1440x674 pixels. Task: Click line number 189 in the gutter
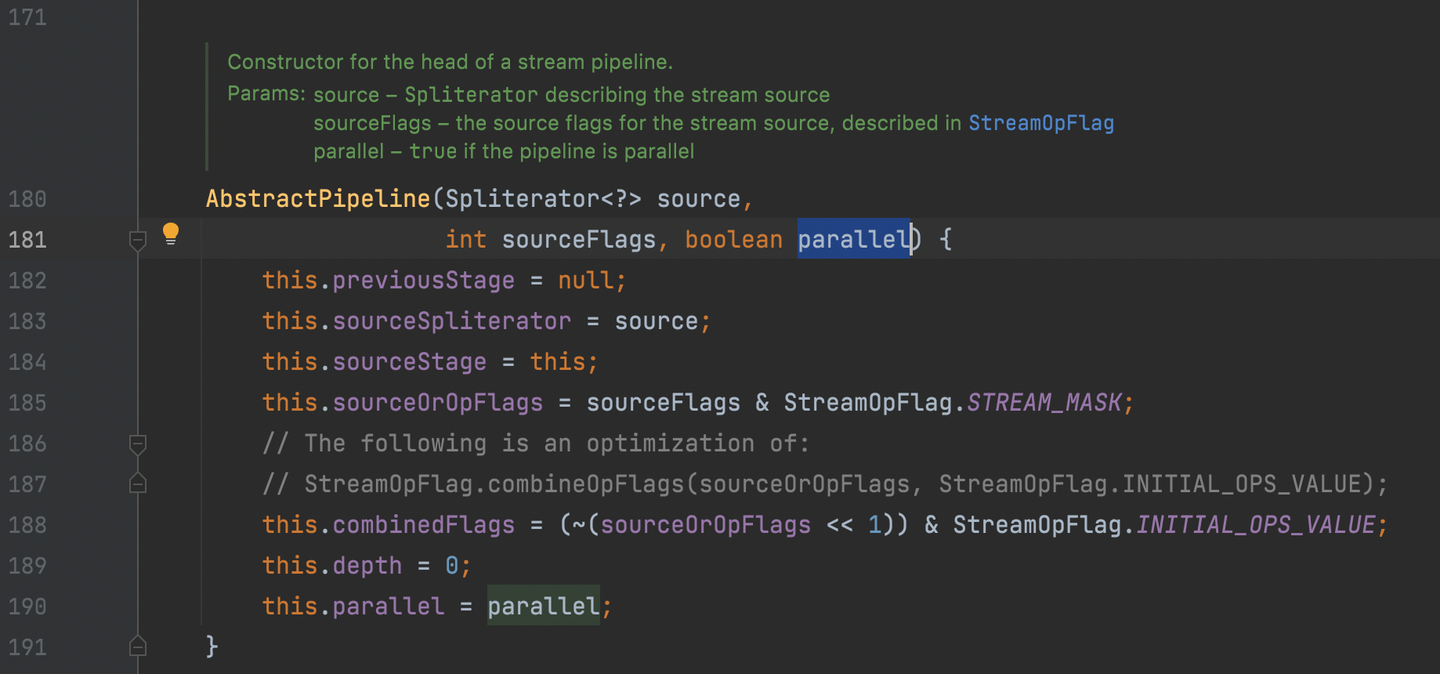click(x=28, y=566)
